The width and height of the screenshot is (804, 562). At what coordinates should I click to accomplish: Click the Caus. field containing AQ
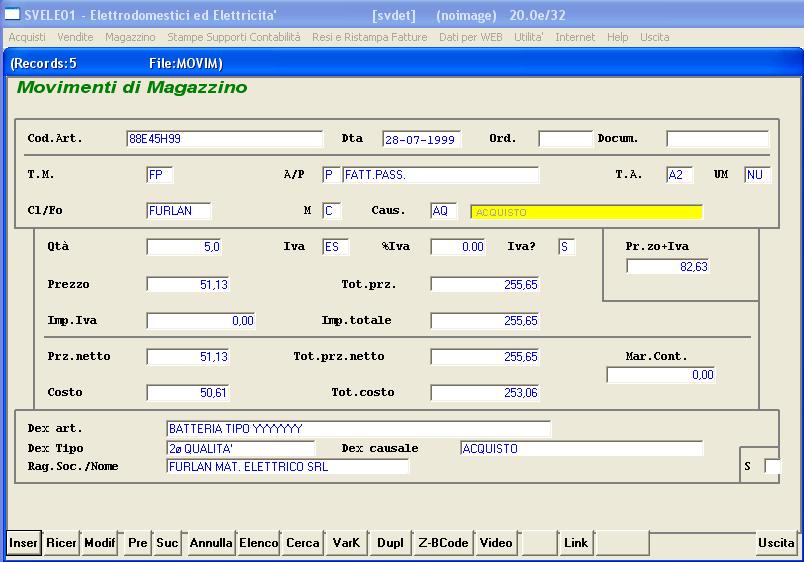point(444,211)
